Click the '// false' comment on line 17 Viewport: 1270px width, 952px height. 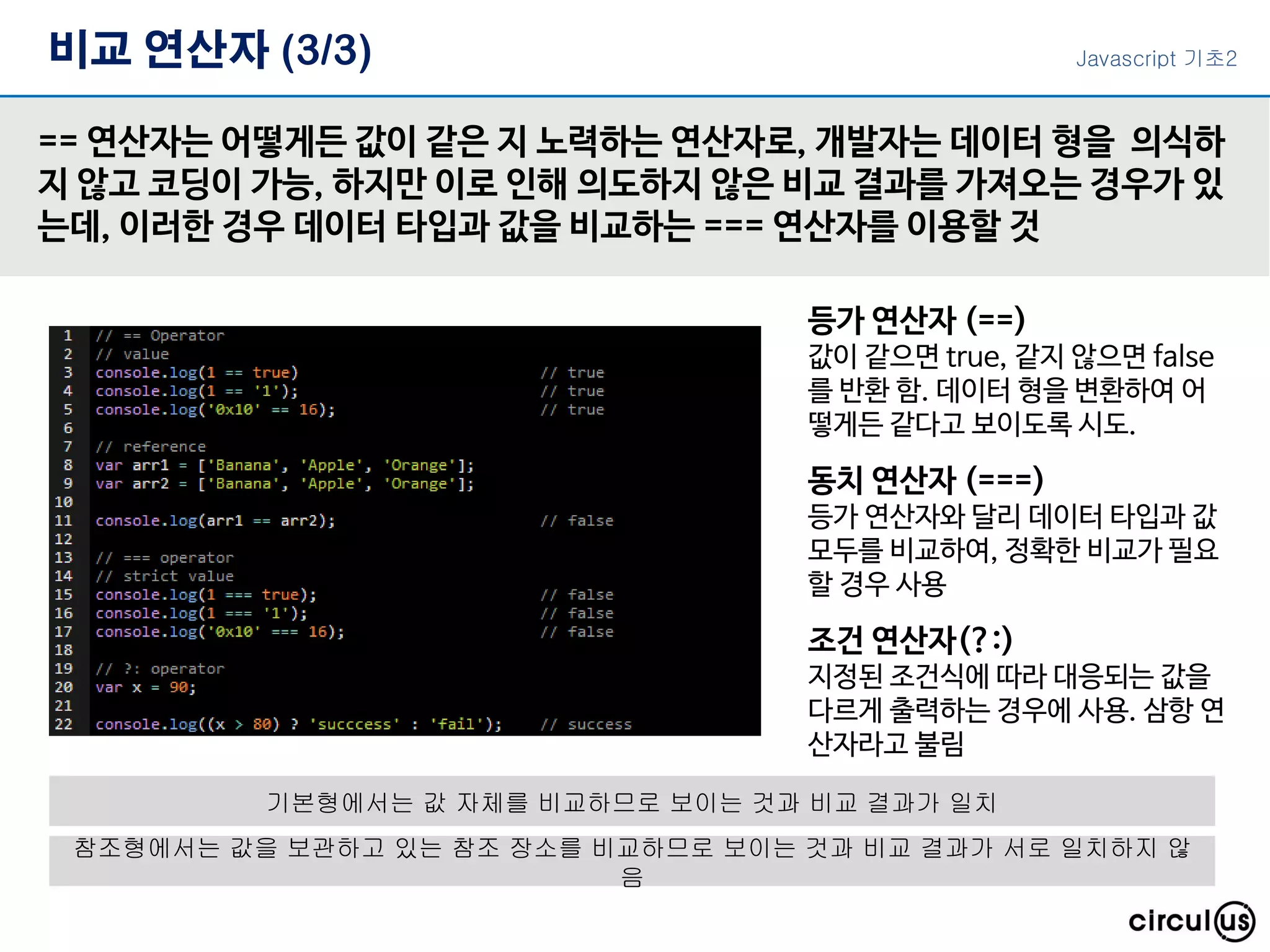pos(577,632)
